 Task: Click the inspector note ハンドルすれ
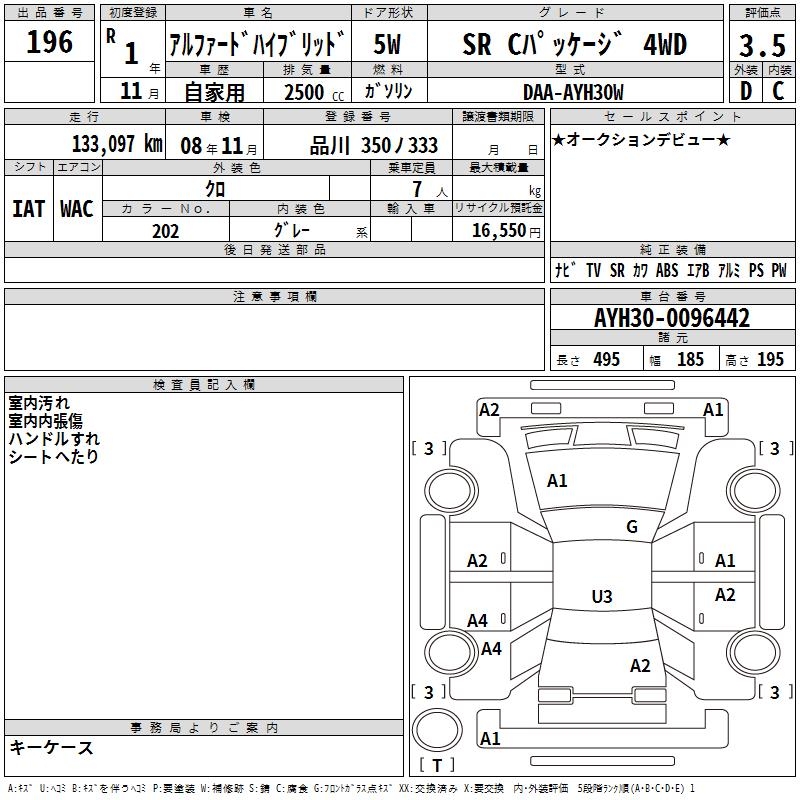click(54, 439)
